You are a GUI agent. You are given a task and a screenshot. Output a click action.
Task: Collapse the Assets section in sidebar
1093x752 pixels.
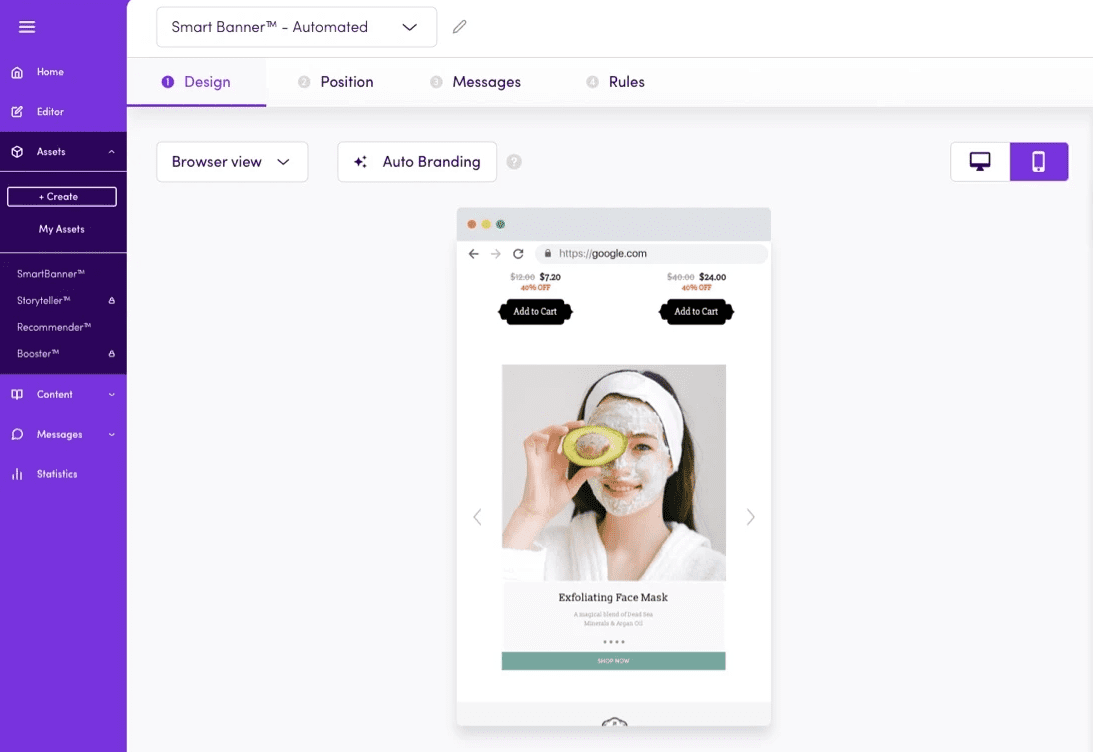click(111, 152)
